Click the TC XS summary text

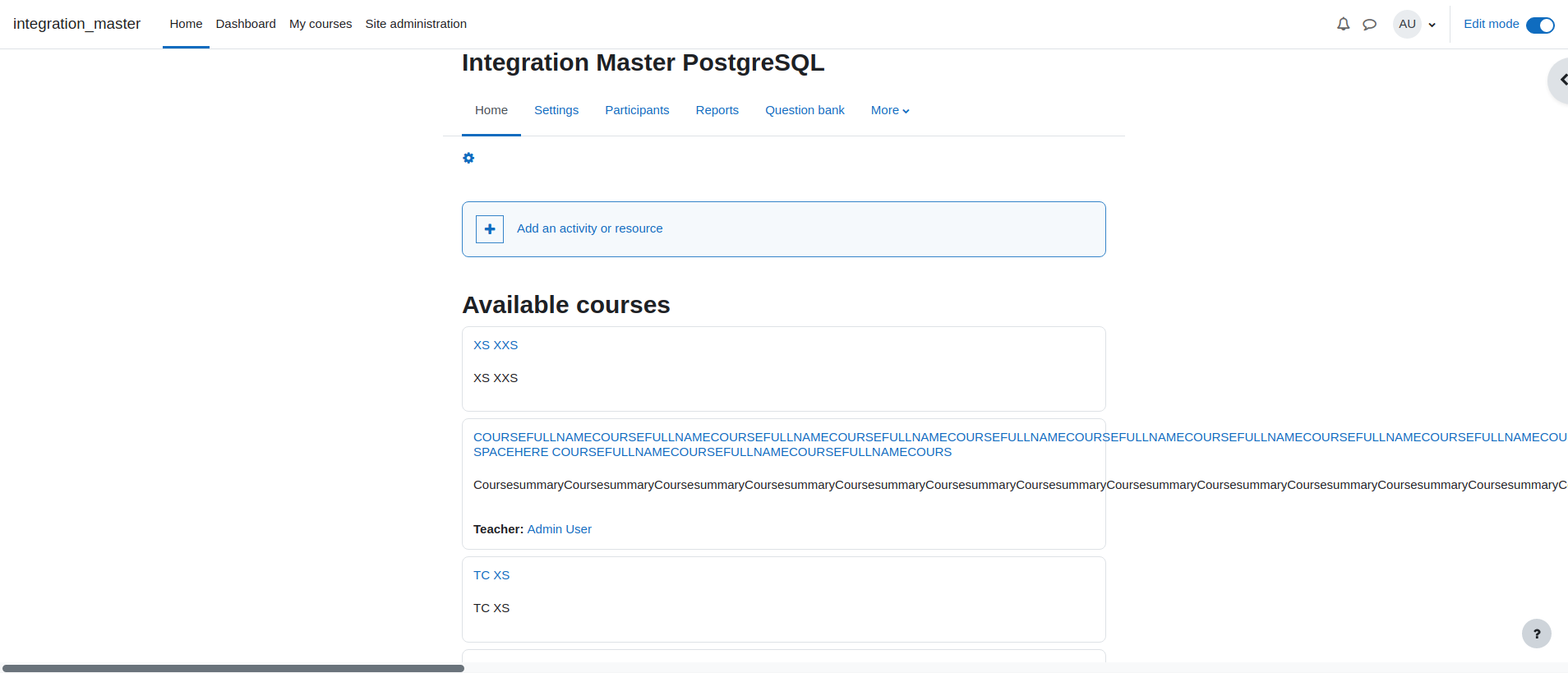491,608
